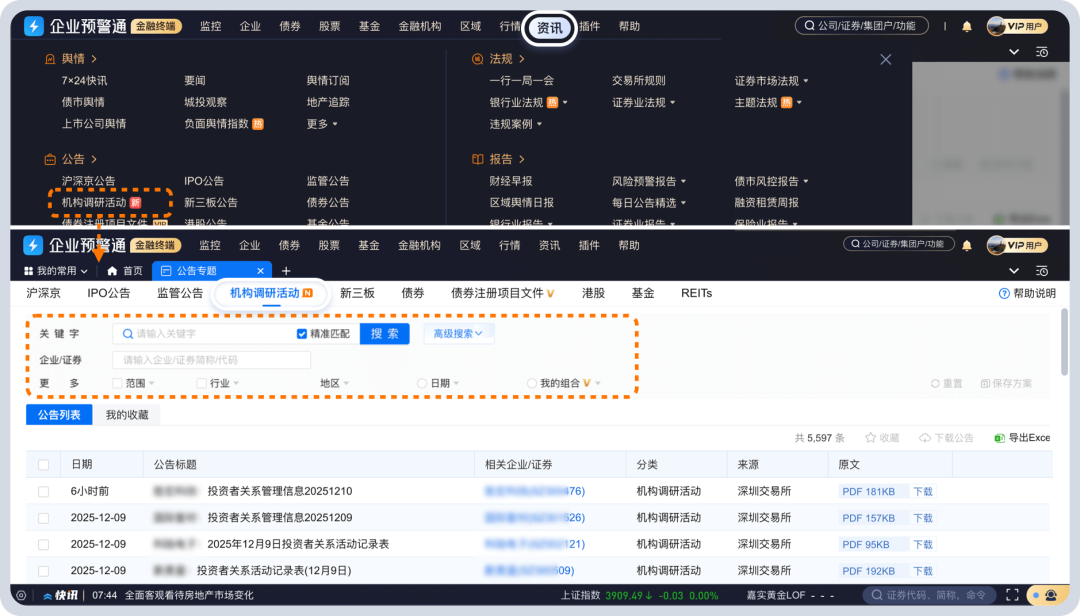This screenshot has height=616, width=1080.
Task: Click the 请输入关键字 keyword input field
Action: [210, 334]
